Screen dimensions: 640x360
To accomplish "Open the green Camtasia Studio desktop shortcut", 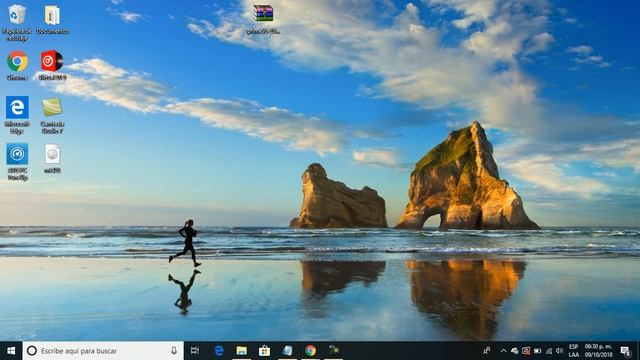I will [x=52, y=115].
